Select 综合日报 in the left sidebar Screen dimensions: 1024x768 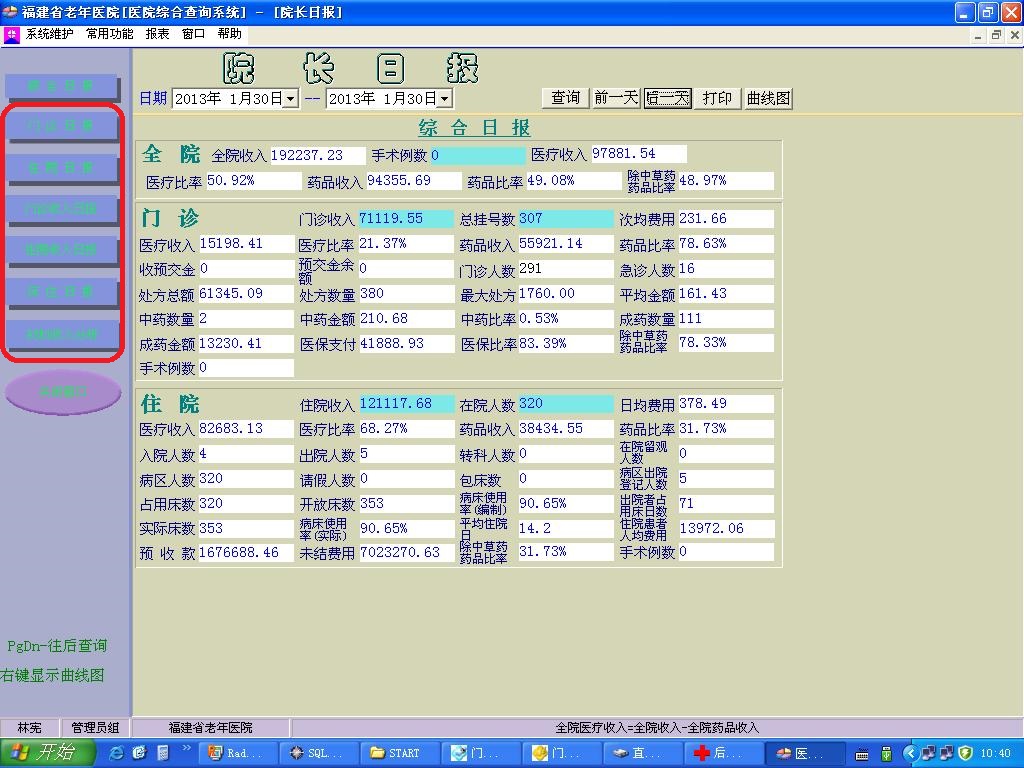point(61,86)
